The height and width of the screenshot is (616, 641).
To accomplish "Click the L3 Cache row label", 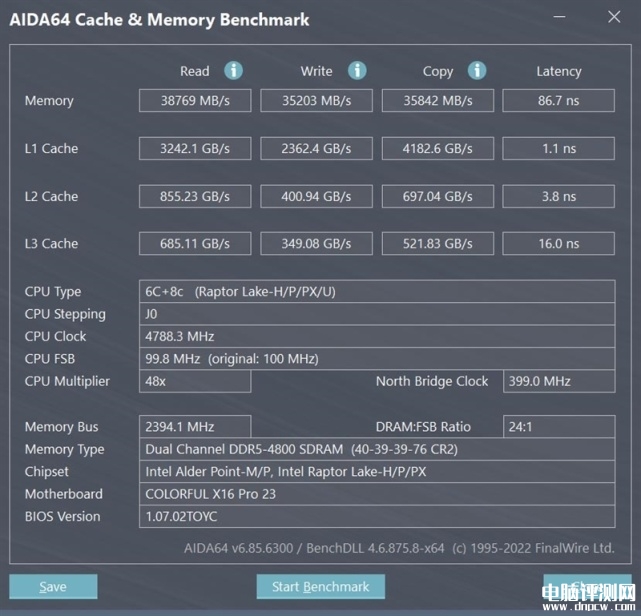I will click(51, 244).
